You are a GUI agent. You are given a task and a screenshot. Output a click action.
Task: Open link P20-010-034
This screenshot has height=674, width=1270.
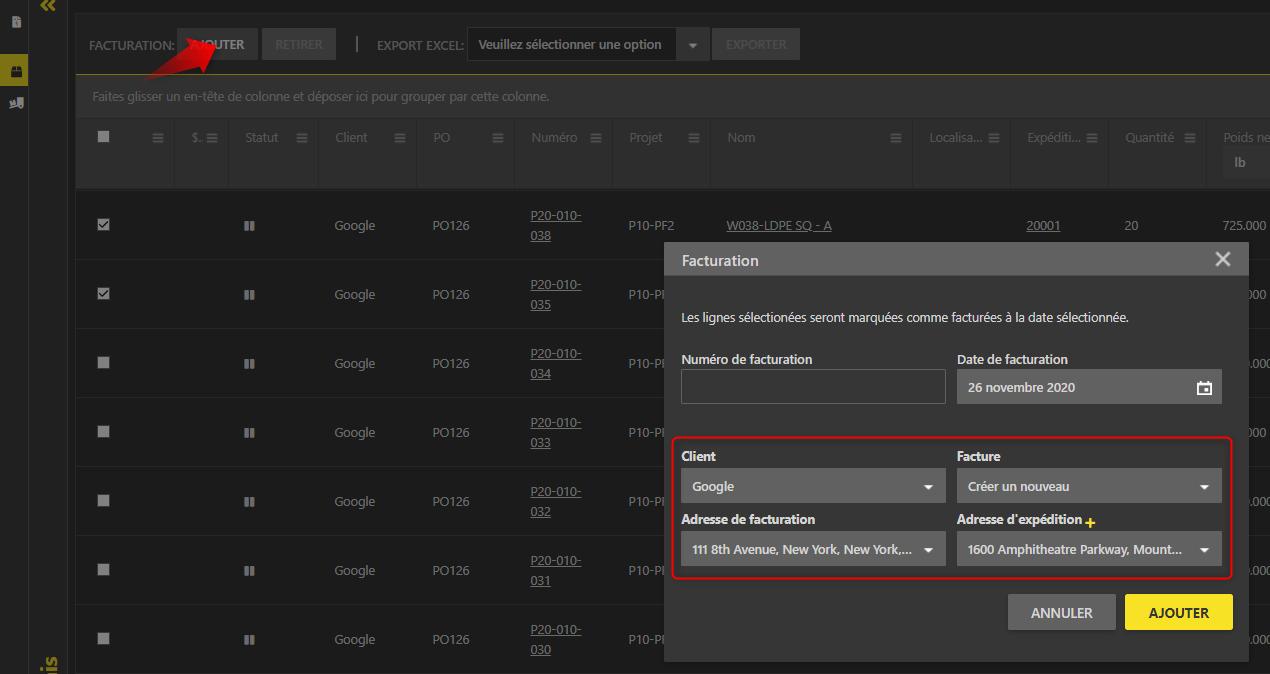point(556,364)
